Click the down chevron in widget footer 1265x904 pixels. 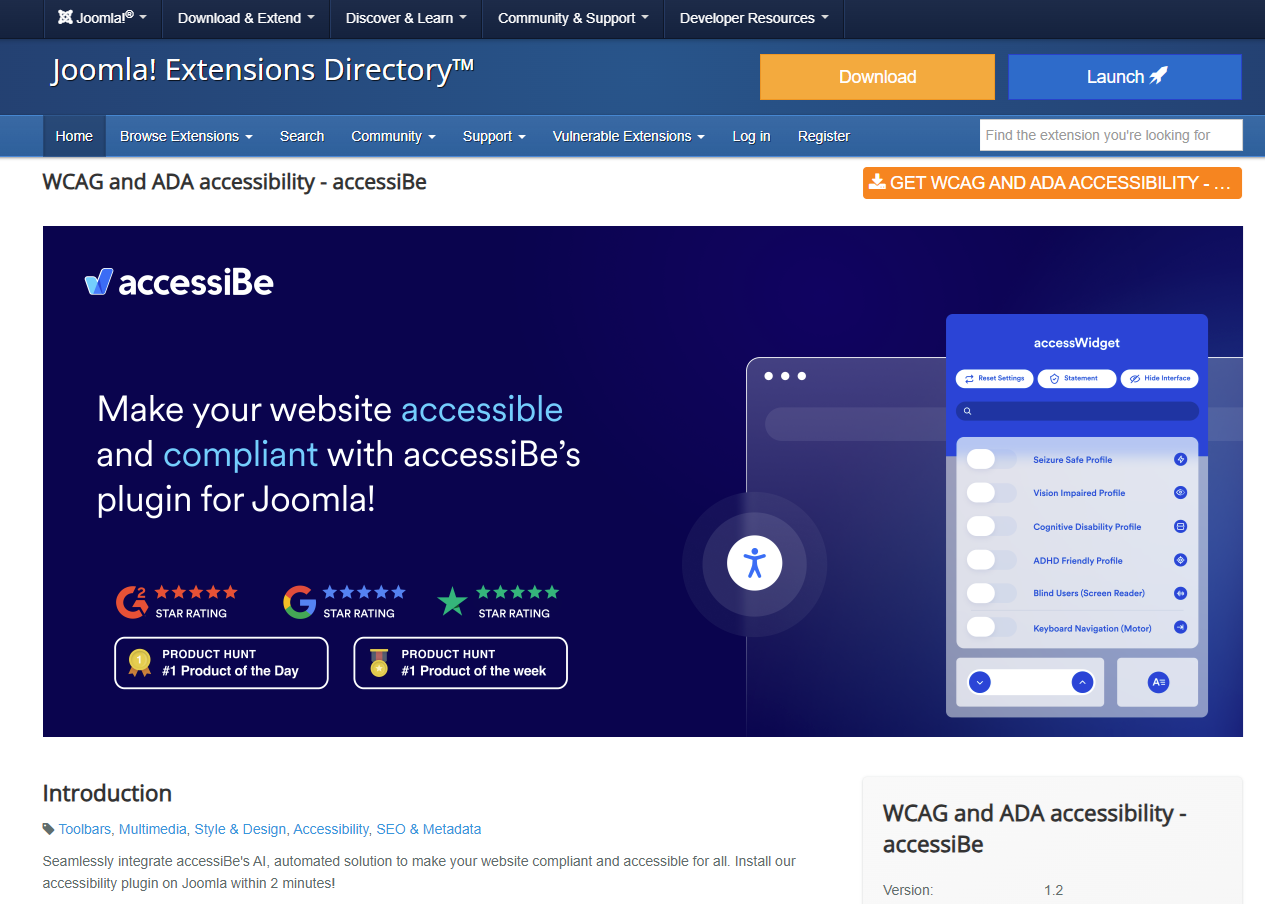(980, 683)
